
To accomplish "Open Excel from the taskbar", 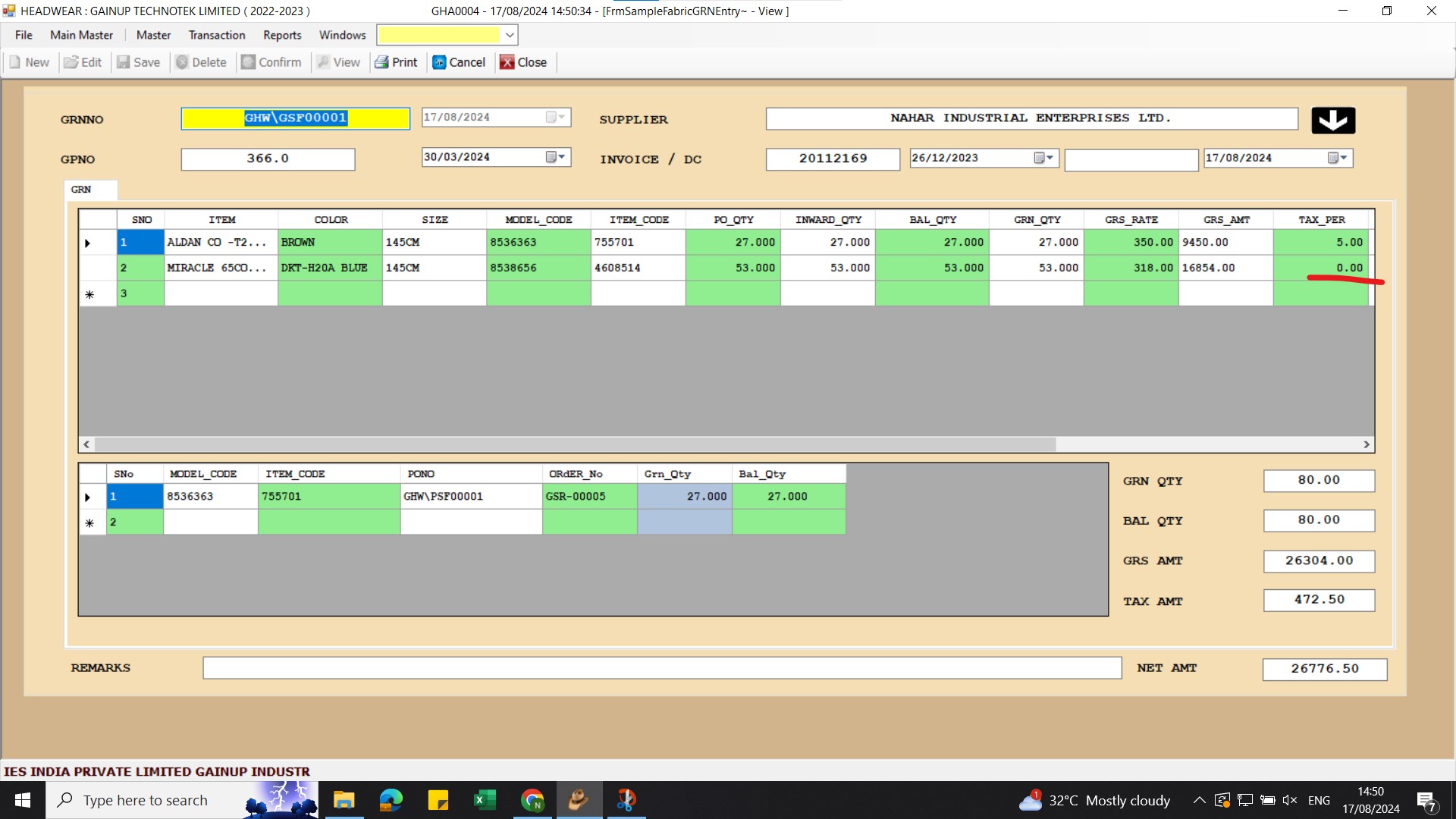I will click(484, 800).
